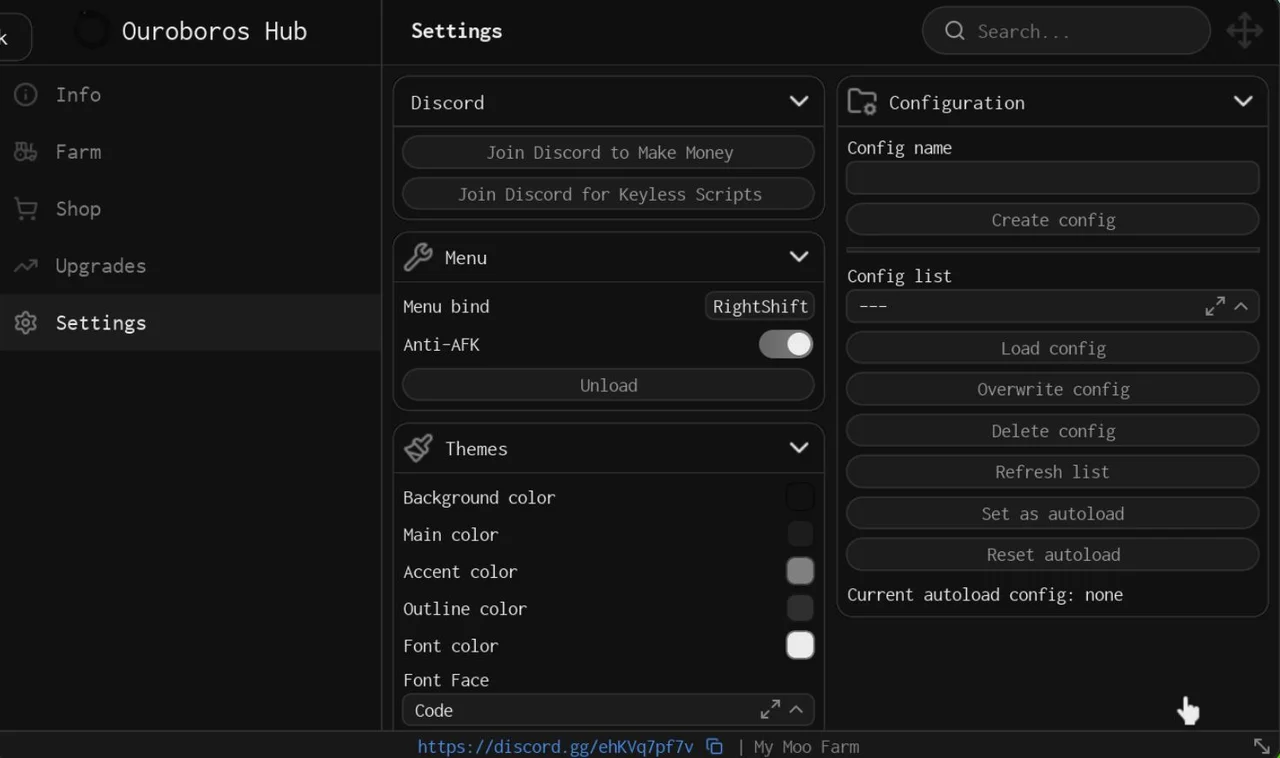The image size is (1280, 758).
Task: Open the Upgrades sidebar tab
Action: pos(190,265)
